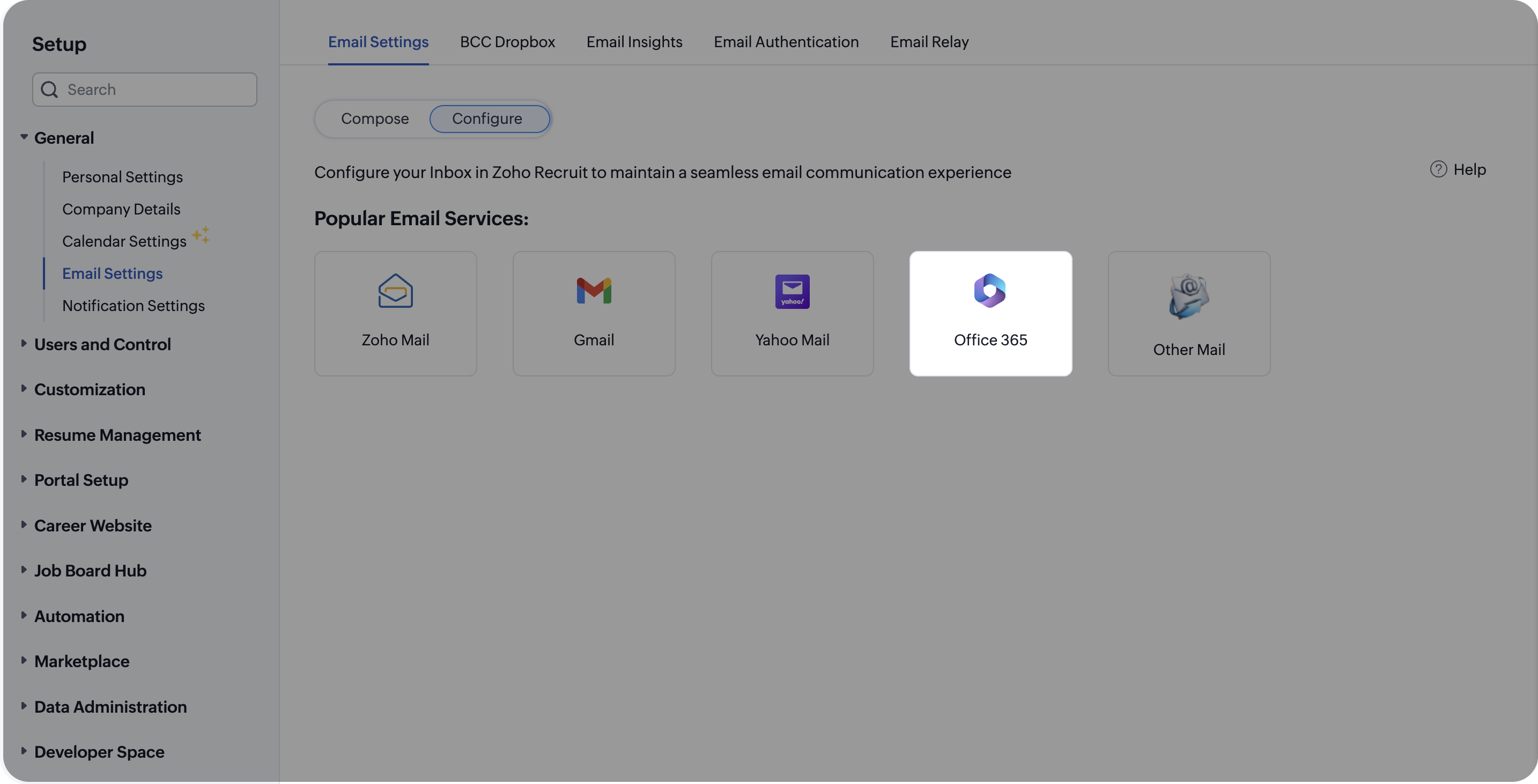Viewport: 1538px width, 784px height.
Task: Click the Yahoo Mail purple icon
Action: pos(792,291)
